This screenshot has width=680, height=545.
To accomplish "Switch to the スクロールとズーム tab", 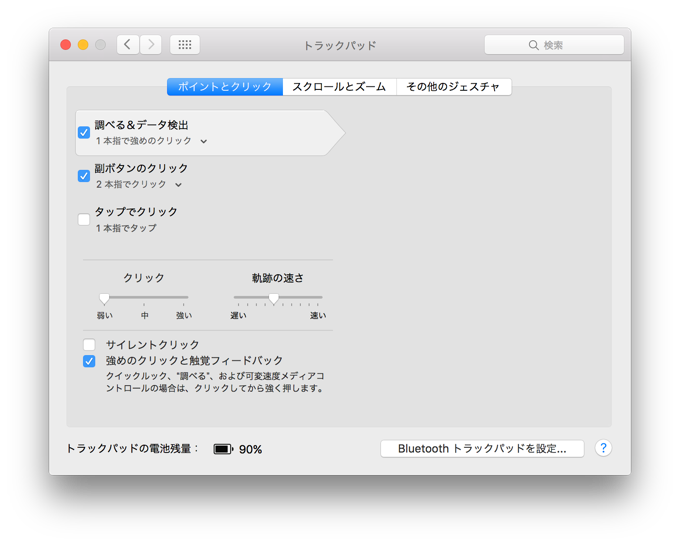I will tap(339, 87).
